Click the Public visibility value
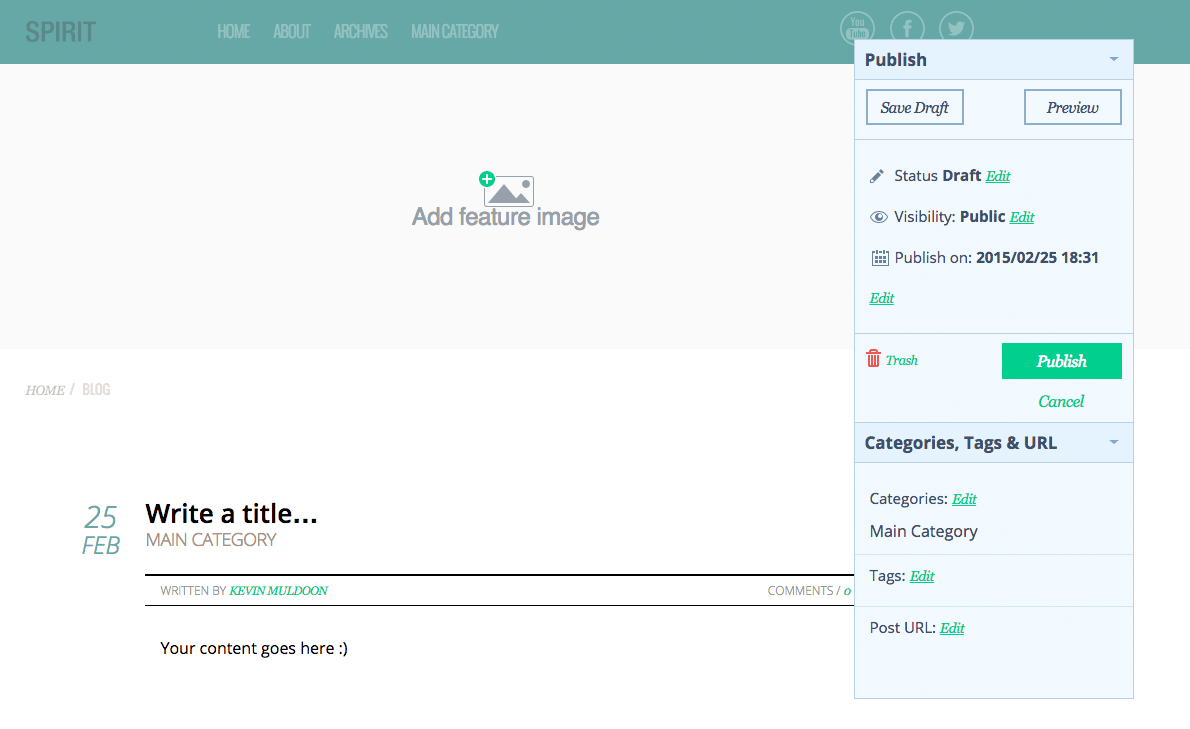Screen dimensions: 1190x729 pos(983,217)
